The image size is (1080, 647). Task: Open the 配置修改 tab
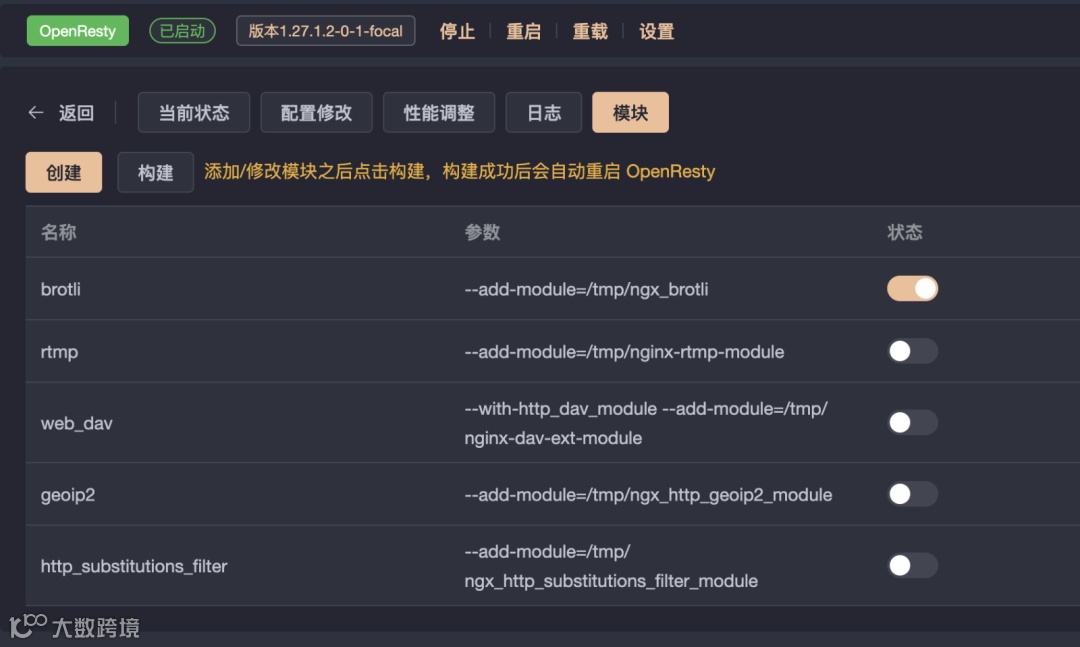[316, 112]
